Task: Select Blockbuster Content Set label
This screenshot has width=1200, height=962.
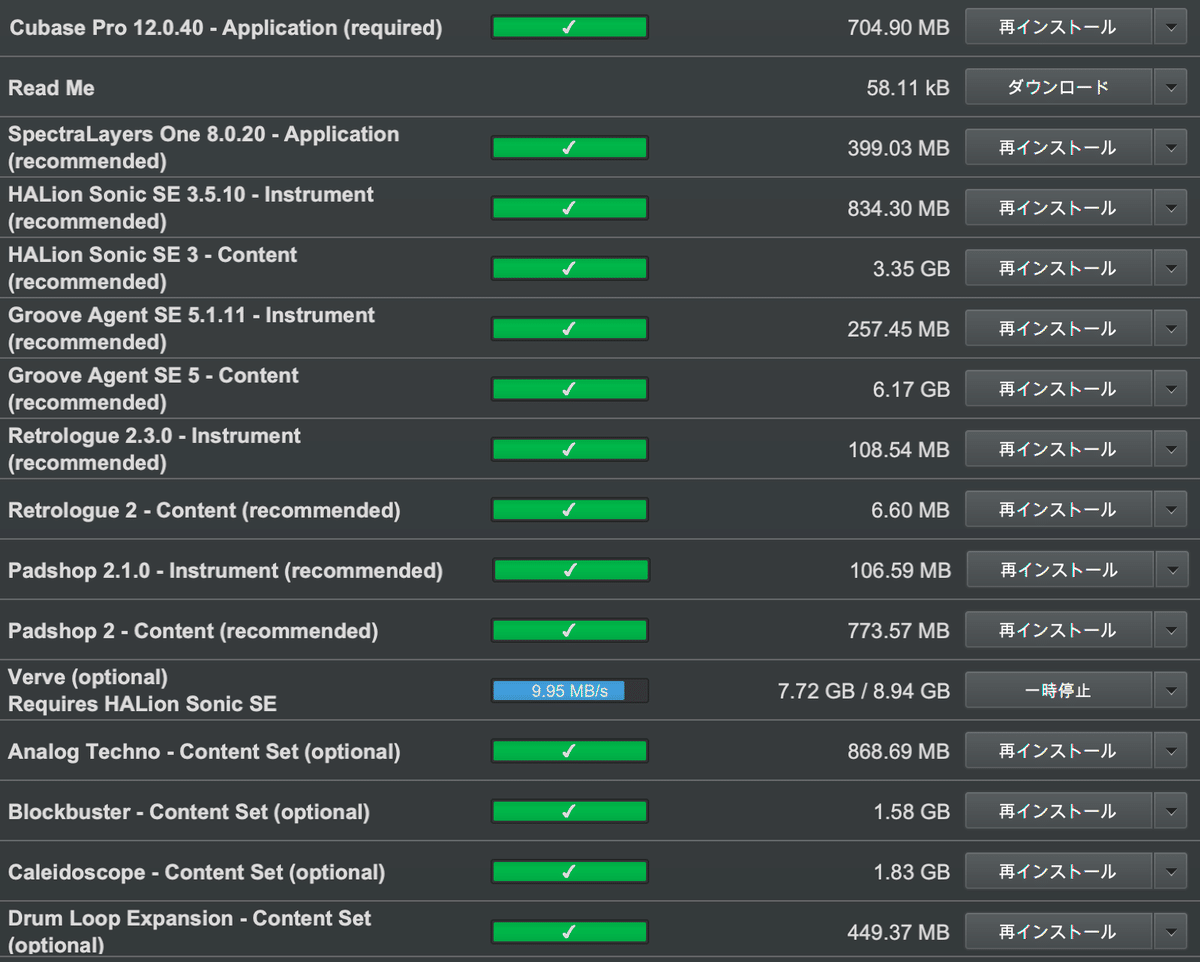Action: (x=189, y=812)
